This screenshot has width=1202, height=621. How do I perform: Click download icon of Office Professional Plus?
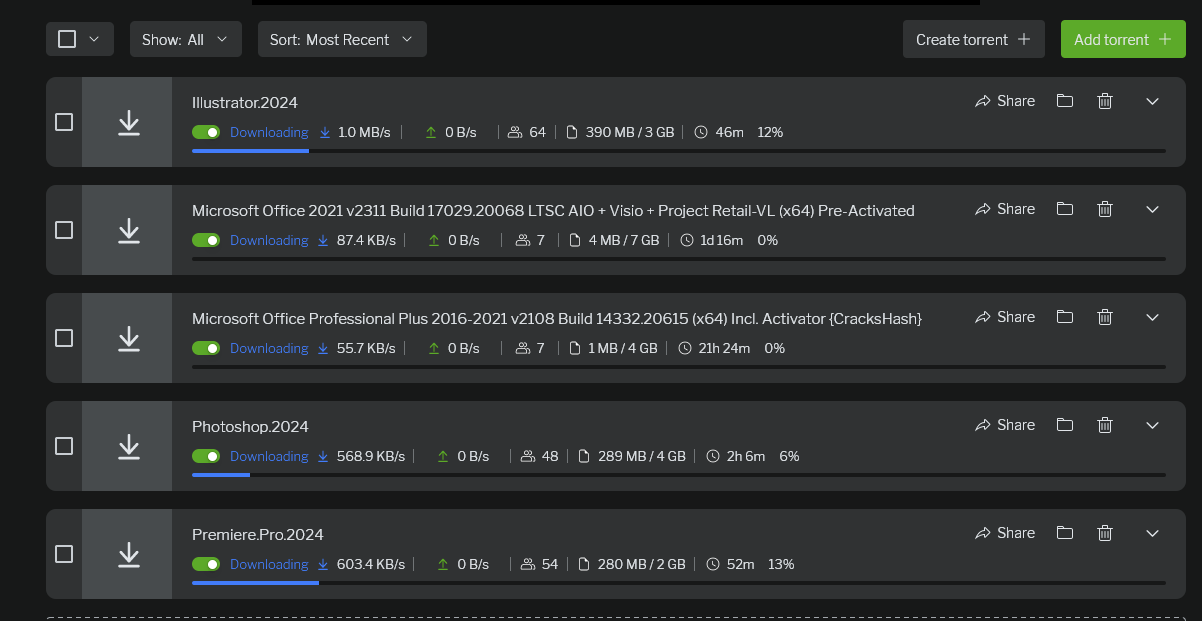click(128, 338)
